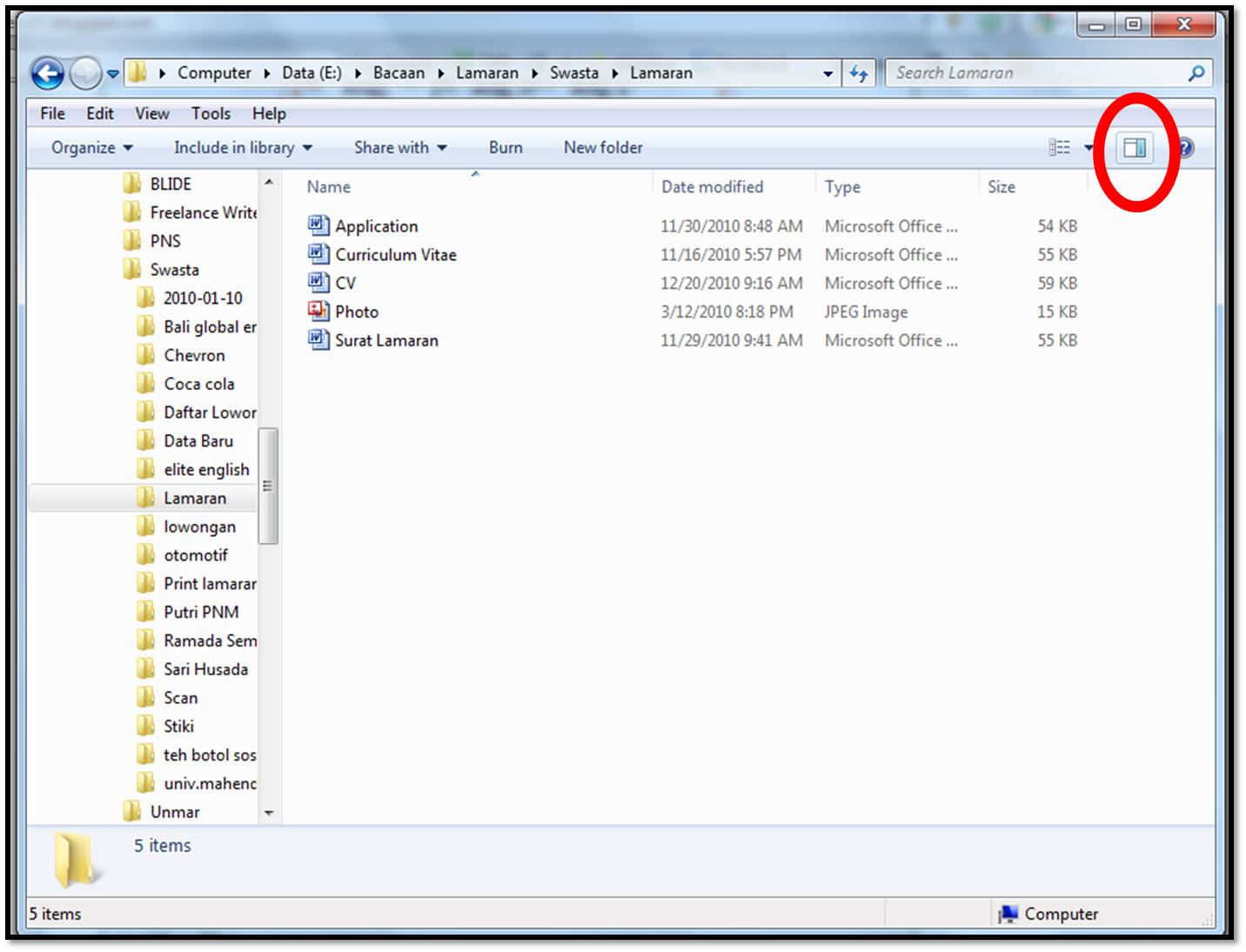The width and height of the screenshot is (1246, 952).
Task: Click the refresh button beside address bar
Action: point(859,74)
